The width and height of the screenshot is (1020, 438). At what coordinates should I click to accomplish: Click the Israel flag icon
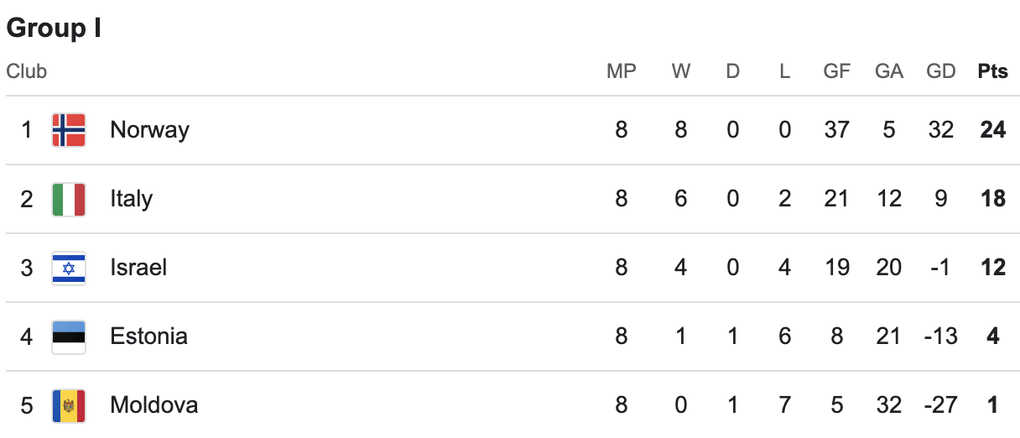[68, 268]
